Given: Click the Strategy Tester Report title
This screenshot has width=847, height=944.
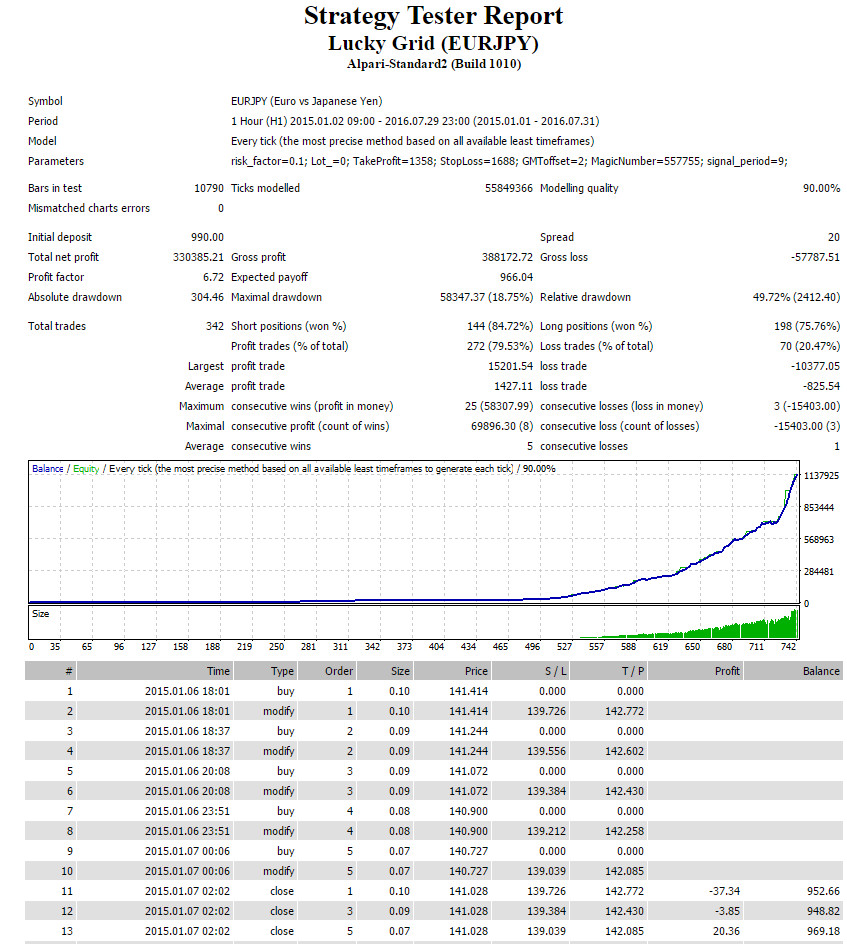Looking at the screenshot, I should point(433,16).
